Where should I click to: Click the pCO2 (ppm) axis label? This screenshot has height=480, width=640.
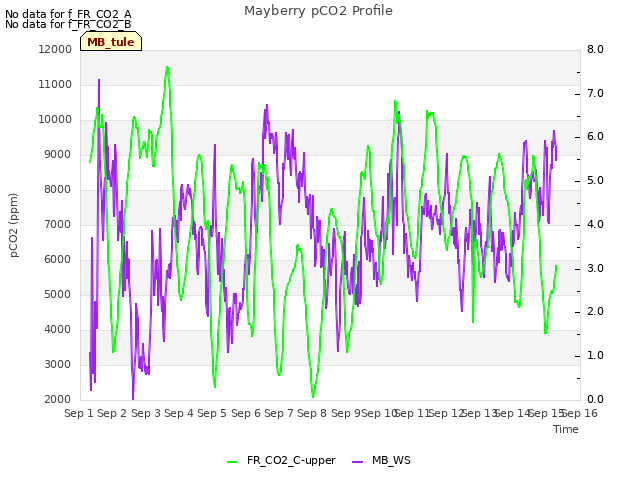(x=14, y=225)
